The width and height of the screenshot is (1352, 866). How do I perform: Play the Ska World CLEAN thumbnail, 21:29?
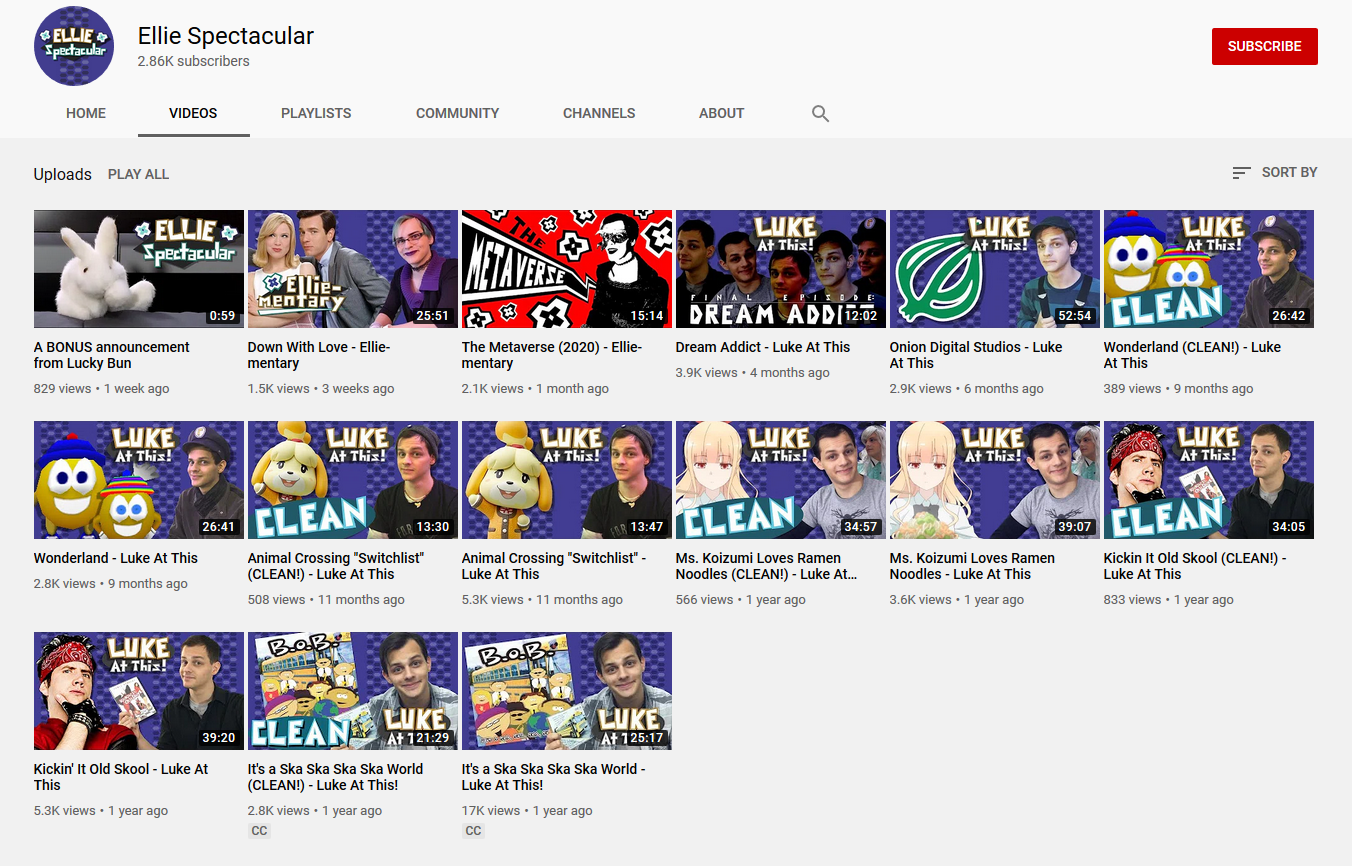pyautogui.click(x=353, y=691)
